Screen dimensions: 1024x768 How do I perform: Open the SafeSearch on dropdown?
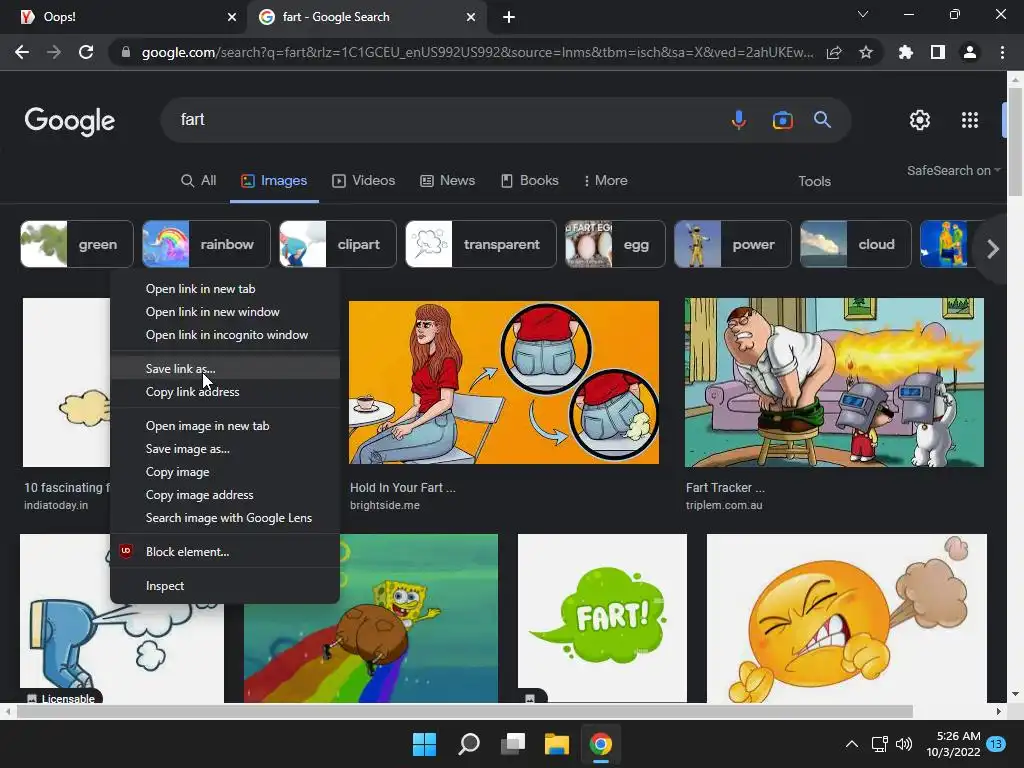point(953,170)
